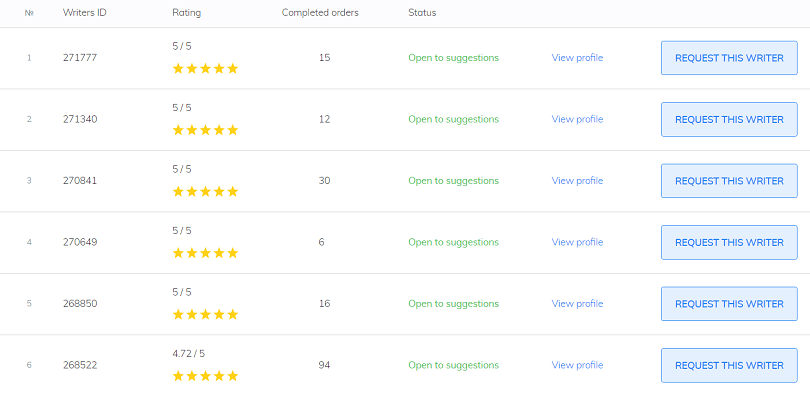Click the star rating for writer 271340
This screenshot has height=395, width=810.
205,130
